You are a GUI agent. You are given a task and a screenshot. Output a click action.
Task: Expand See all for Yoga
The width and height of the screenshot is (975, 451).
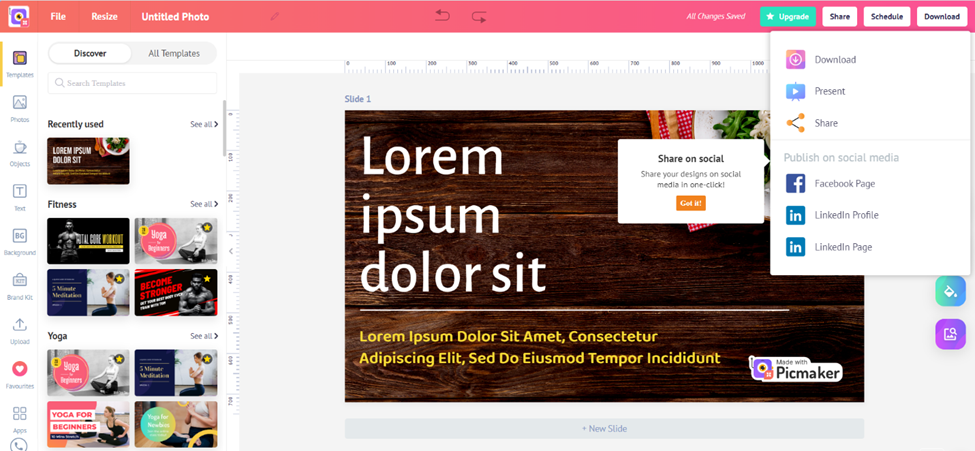[x=204, y=336]
